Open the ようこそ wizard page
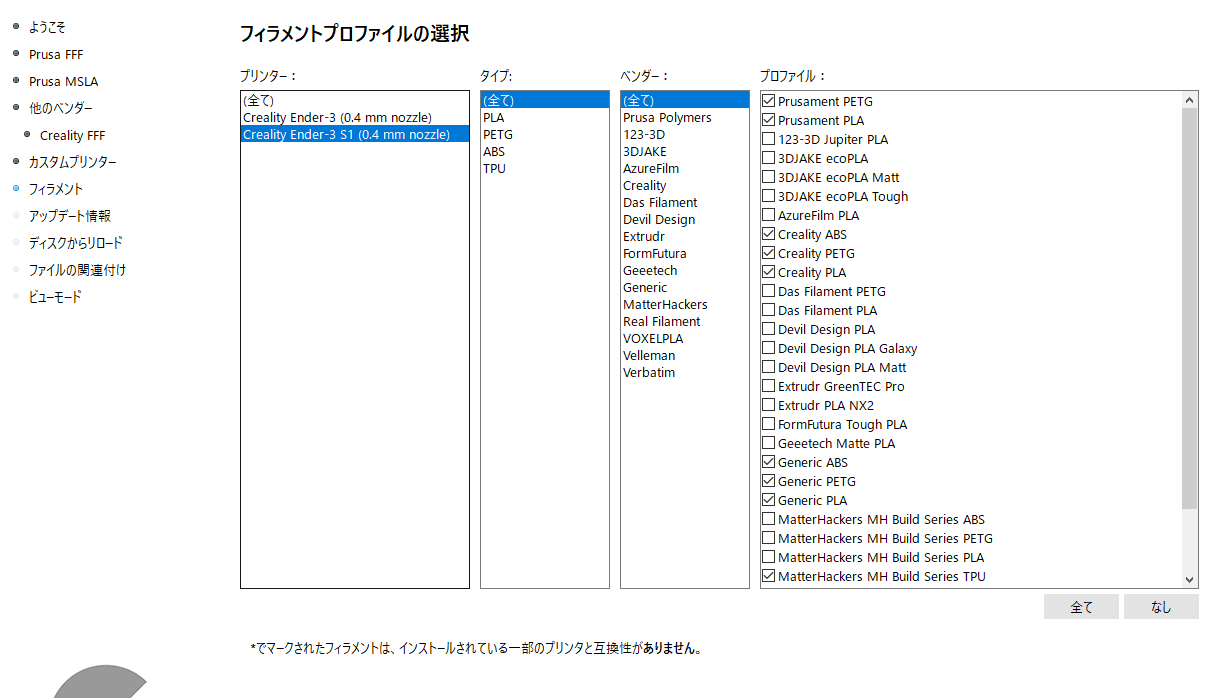This screenshot has width=1213, height=698. coord(48,27)
